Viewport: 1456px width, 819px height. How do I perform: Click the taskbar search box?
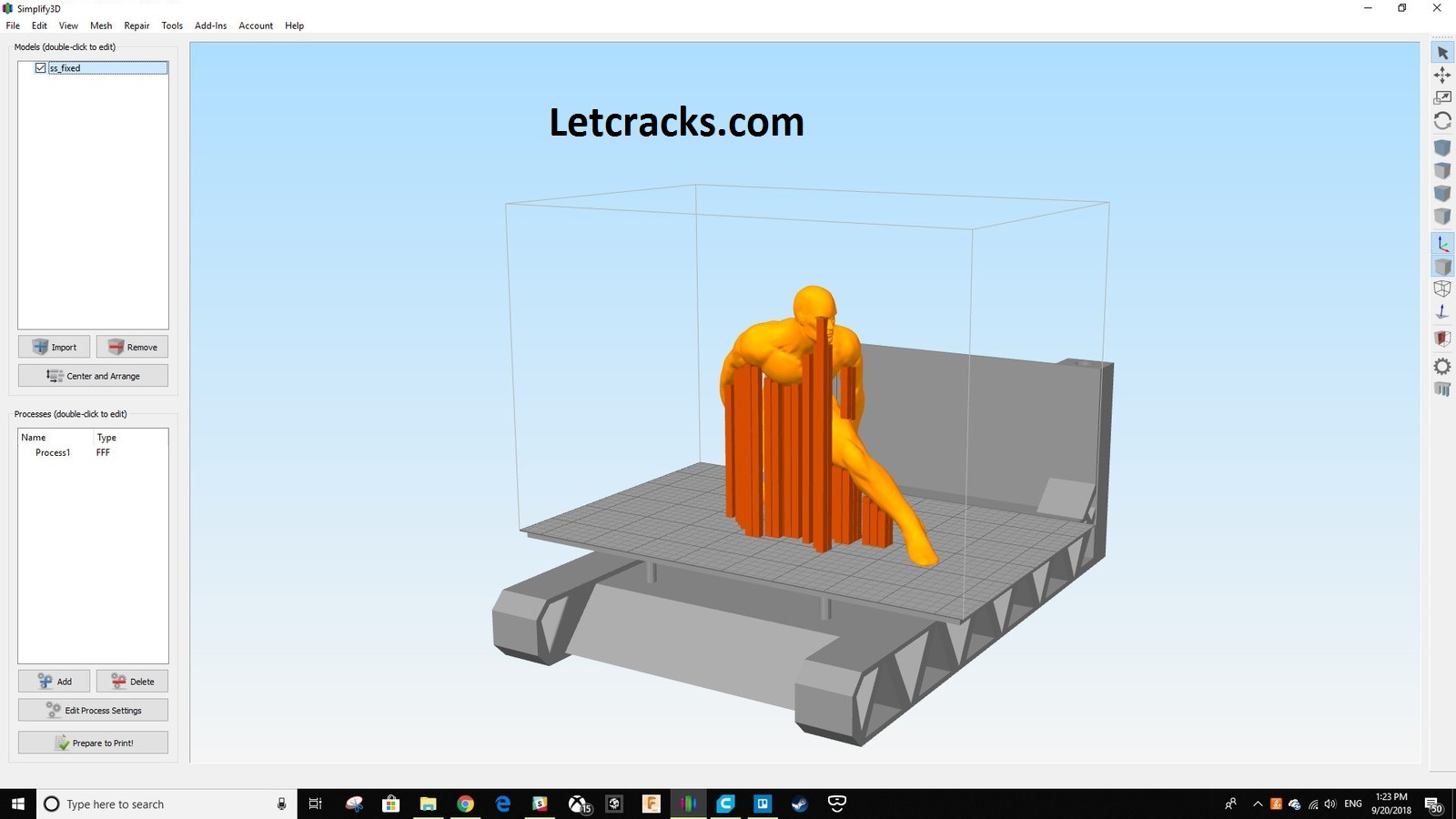point(167,804)
